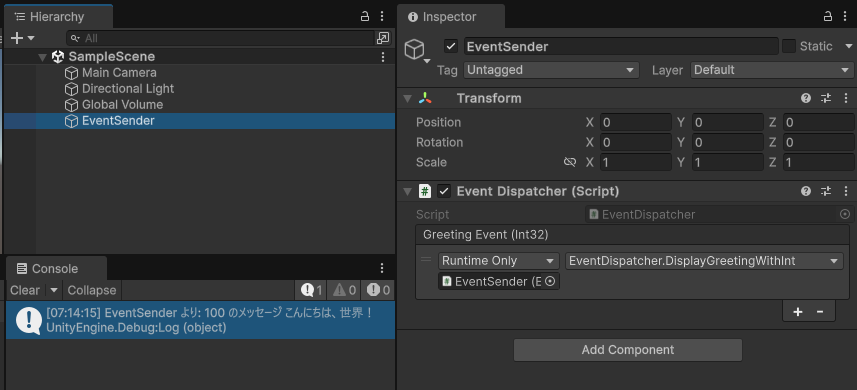Image resolution: width=857 pixels, height=390 pixels.
Task: Open the Layer dropdown
Action: [x=771, y=70]
